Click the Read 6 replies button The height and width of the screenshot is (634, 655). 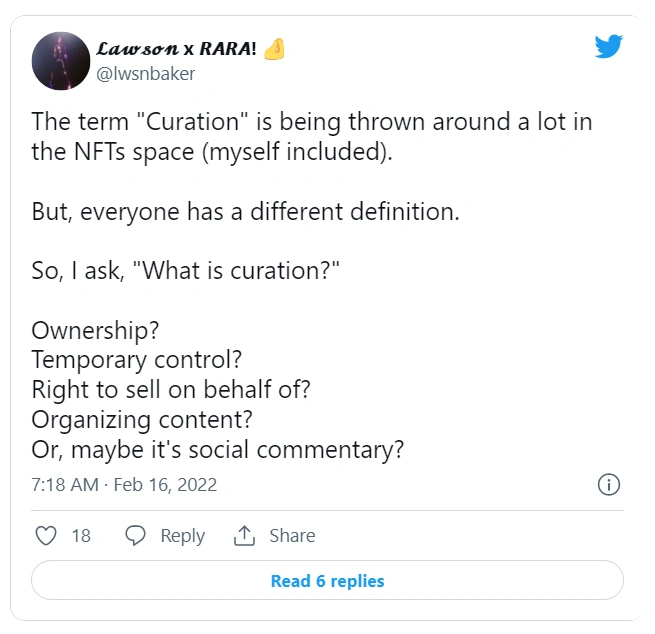[x=328, y=581]
